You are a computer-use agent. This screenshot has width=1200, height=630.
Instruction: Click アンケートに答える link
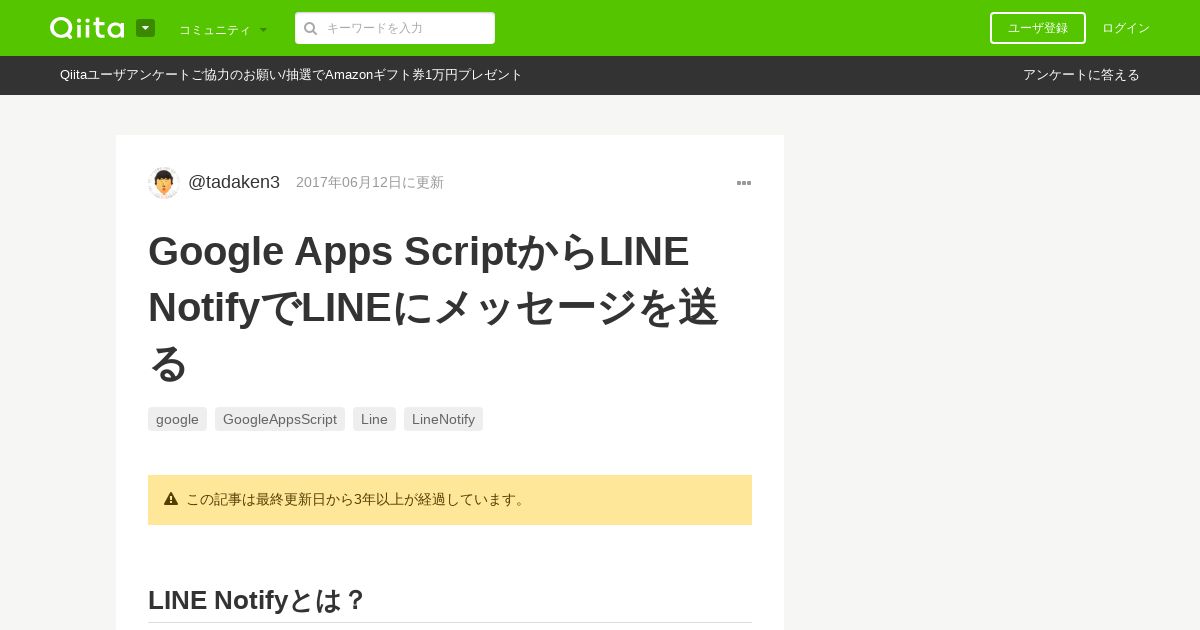click(1081, 75)
